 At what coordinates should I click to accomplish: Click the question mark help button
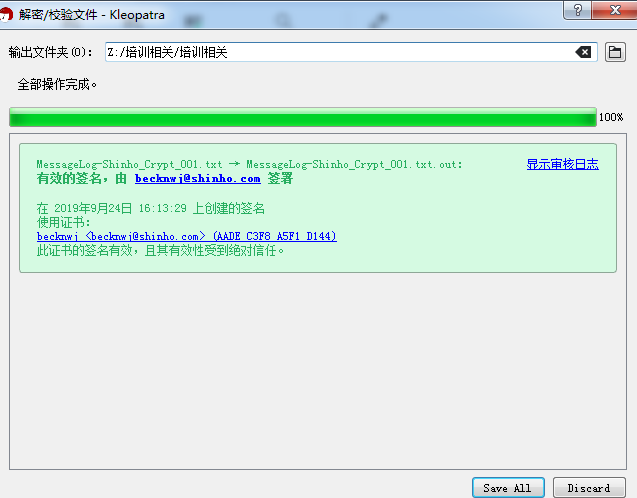(576, 10)
